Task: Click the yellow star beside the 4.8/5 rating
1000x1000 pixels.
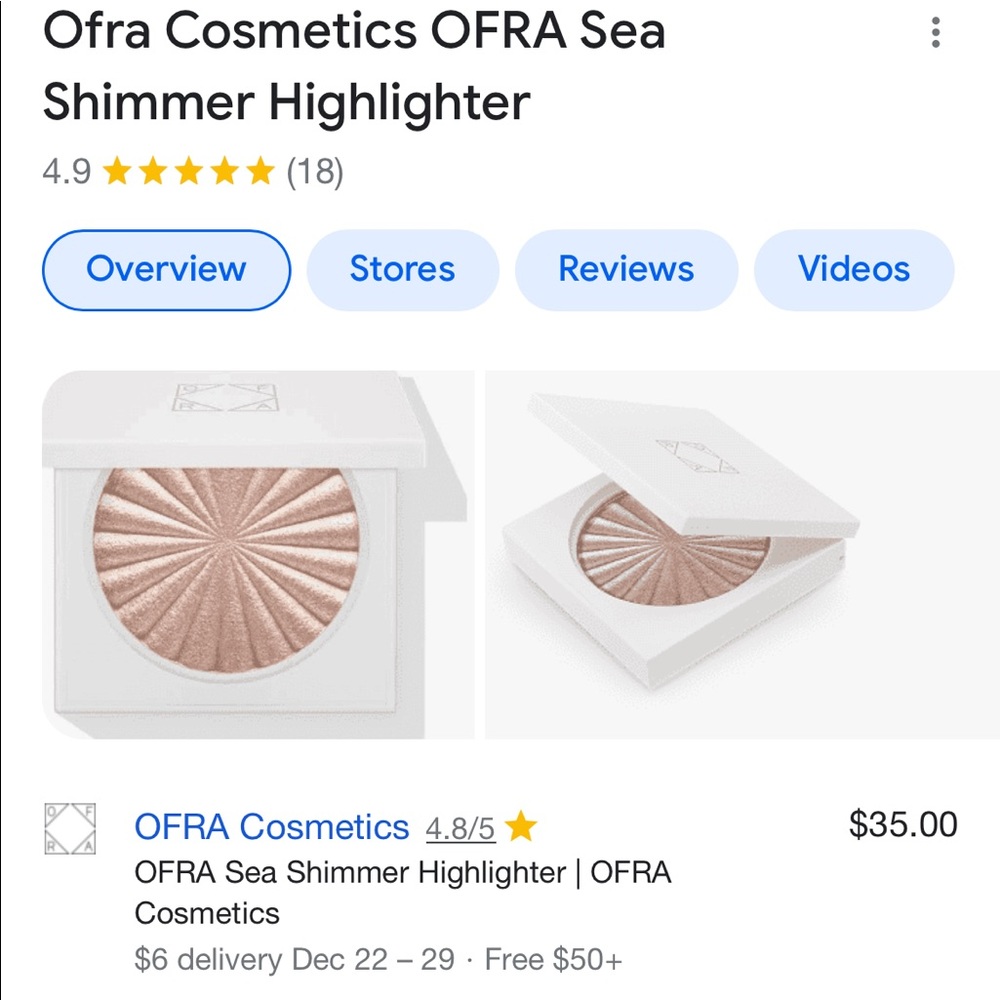Action: (519, 826)
